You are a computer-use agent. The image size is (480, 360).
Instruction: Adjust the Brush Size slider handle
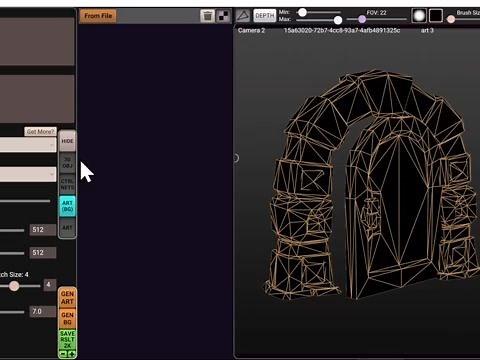click(x=451, y=19)
